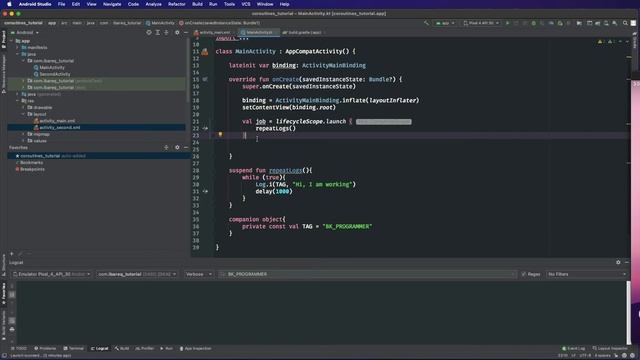Select Breakpoints in Favorites panel
The height and width of the screenshot is (360, 640).
click(x=32, y=169)
